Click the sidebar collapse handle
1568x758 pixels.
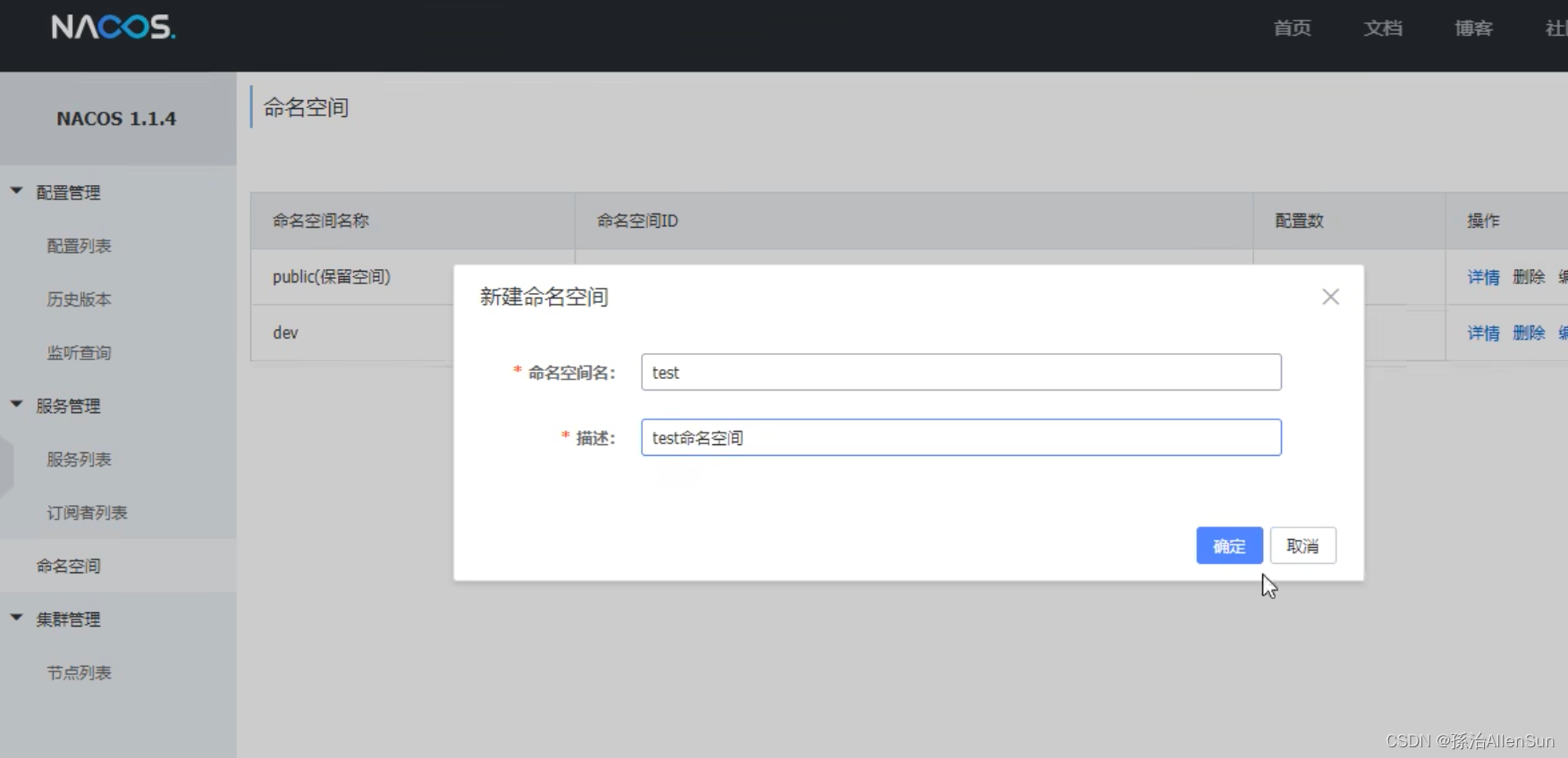coord(6,467)
